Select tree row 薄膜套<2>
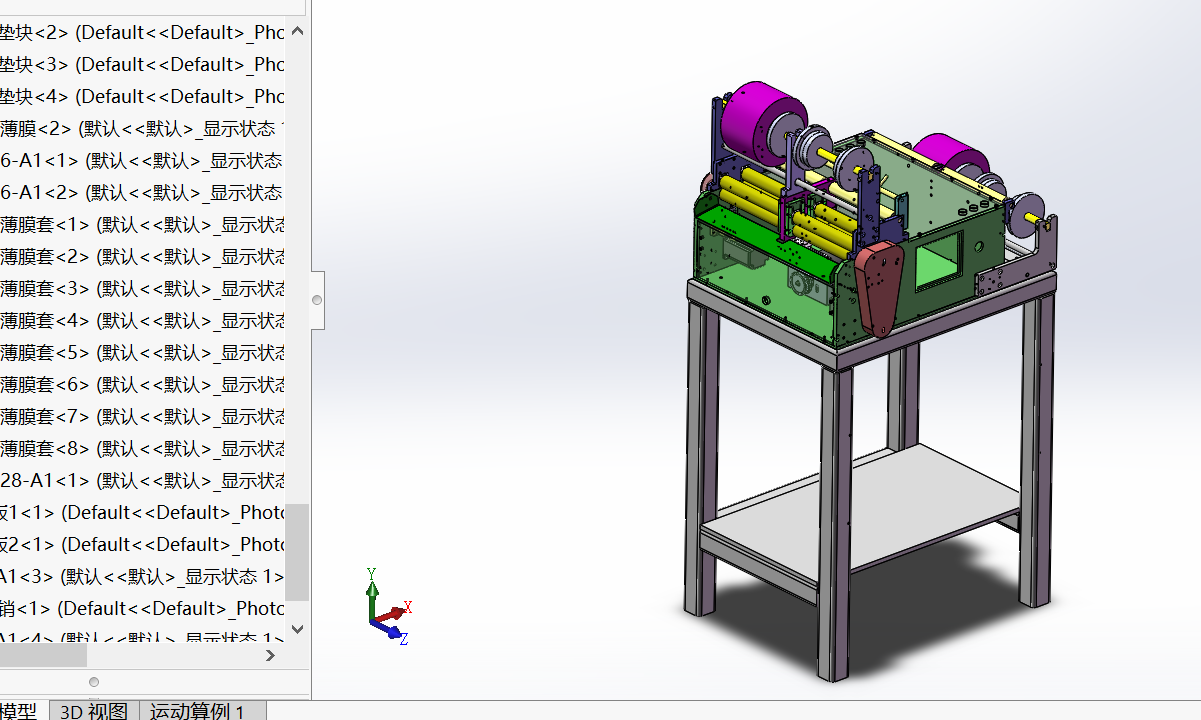The image size is (1201, 720). [x=142, y=256]
